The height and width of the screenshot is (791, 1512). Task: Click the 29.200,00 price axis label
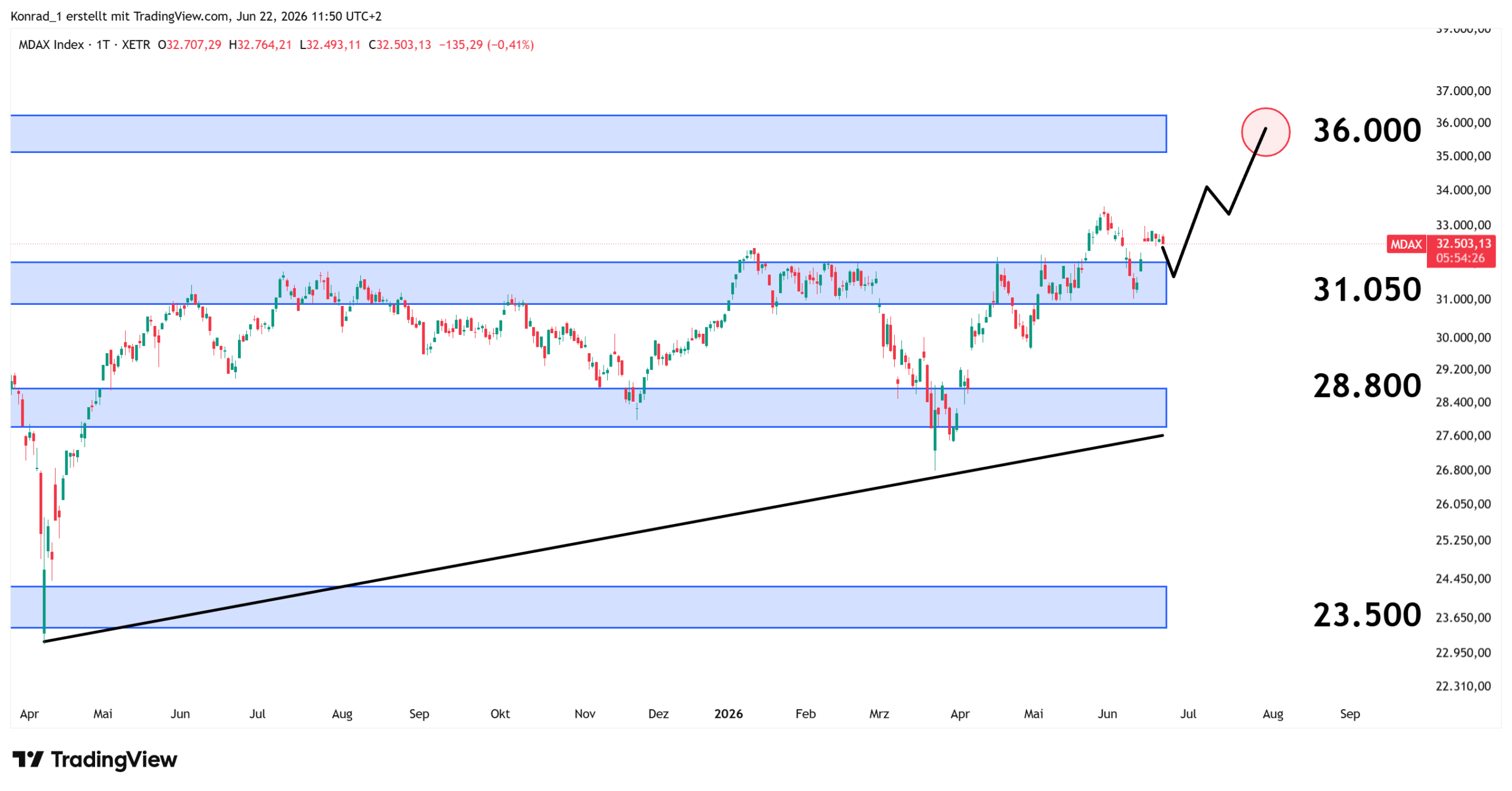1463,369
